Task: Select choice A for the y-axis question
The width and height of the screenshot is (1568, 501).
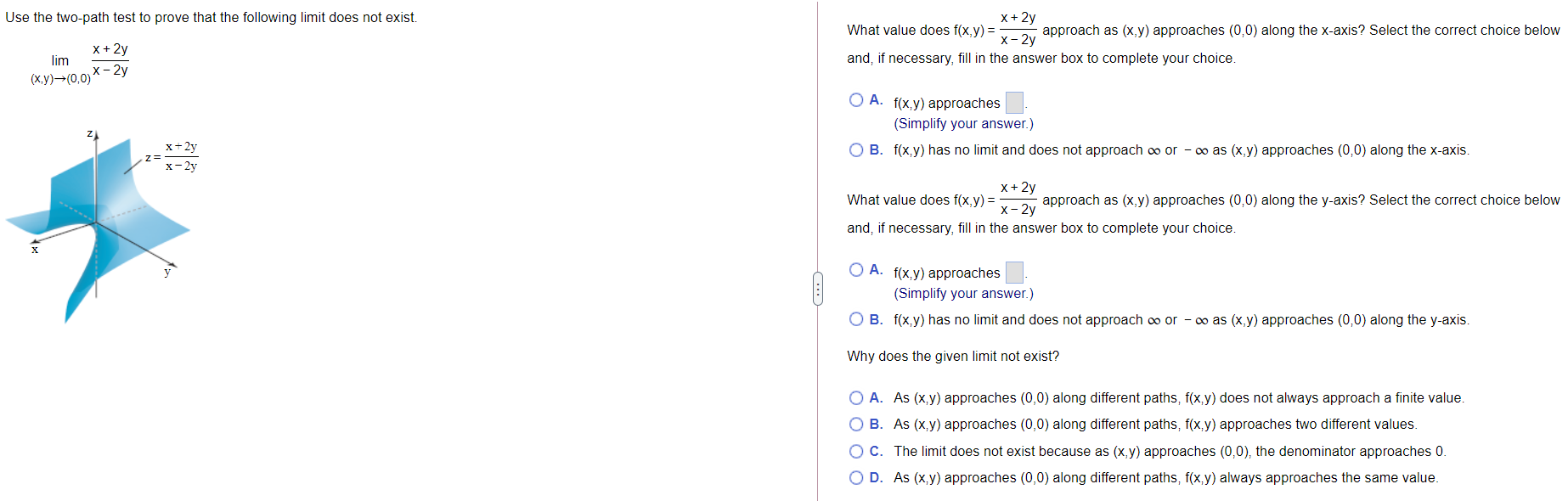Action: [855, 269]
